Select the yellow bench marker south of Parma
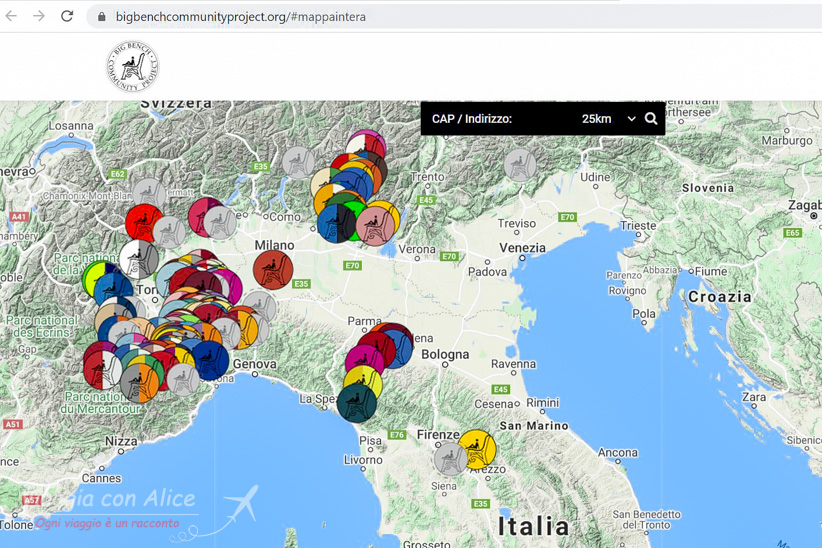Image resolution: width=822 pixels, height=548 pixels. pos(365,379)
